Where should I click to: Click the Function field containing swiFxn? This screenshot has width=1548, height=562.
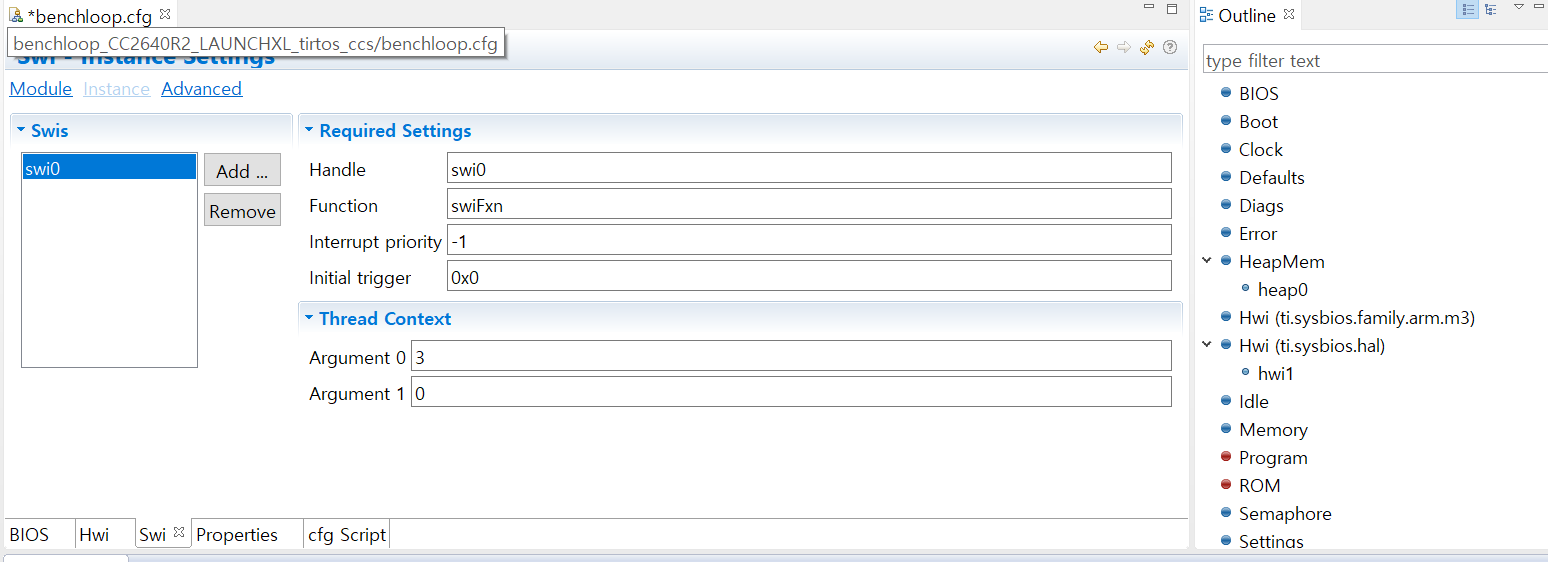pyautogui.click(x=809, y=205)
